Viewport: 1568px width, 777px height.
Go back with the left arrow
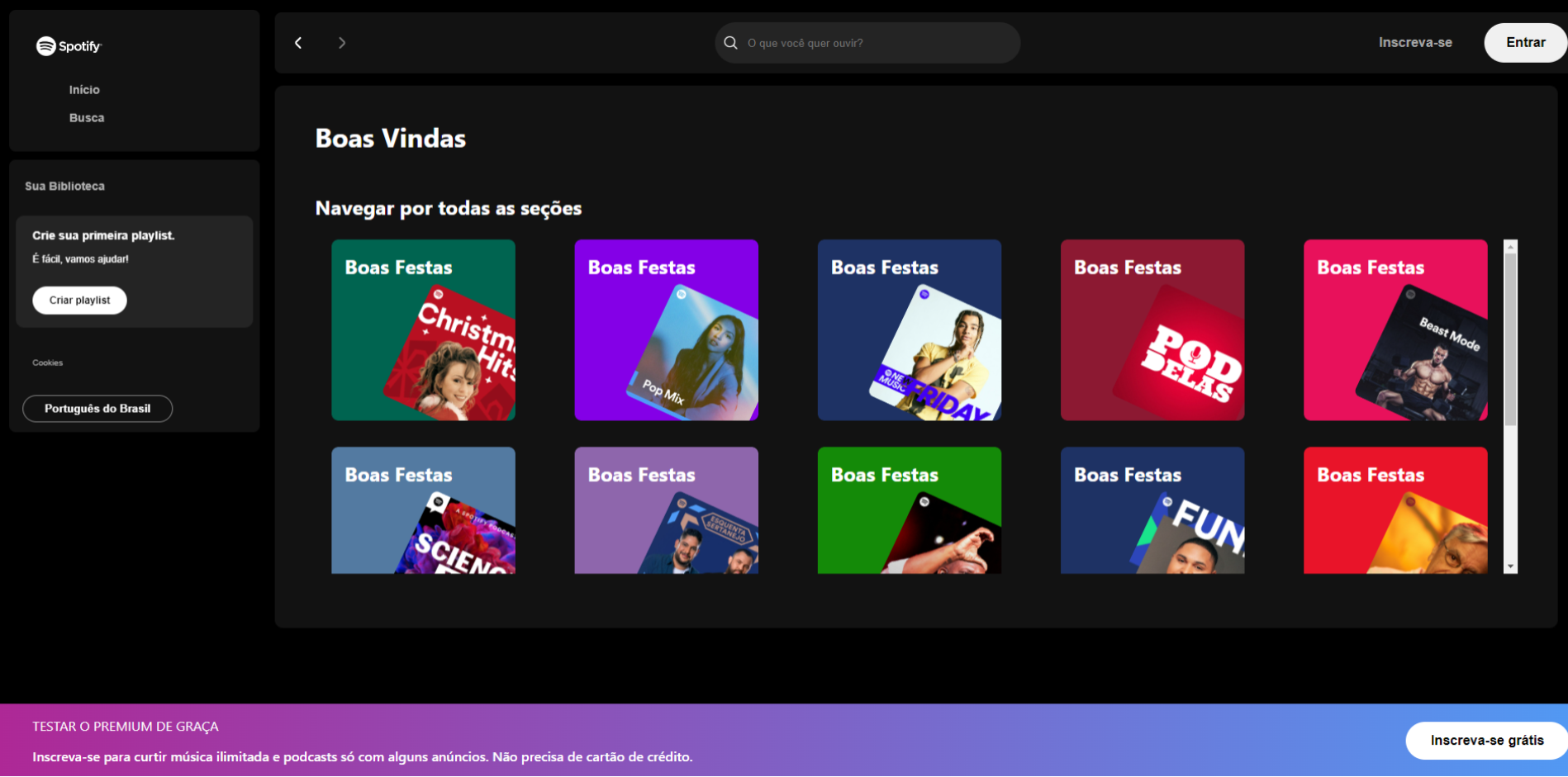tap(298, 43)
